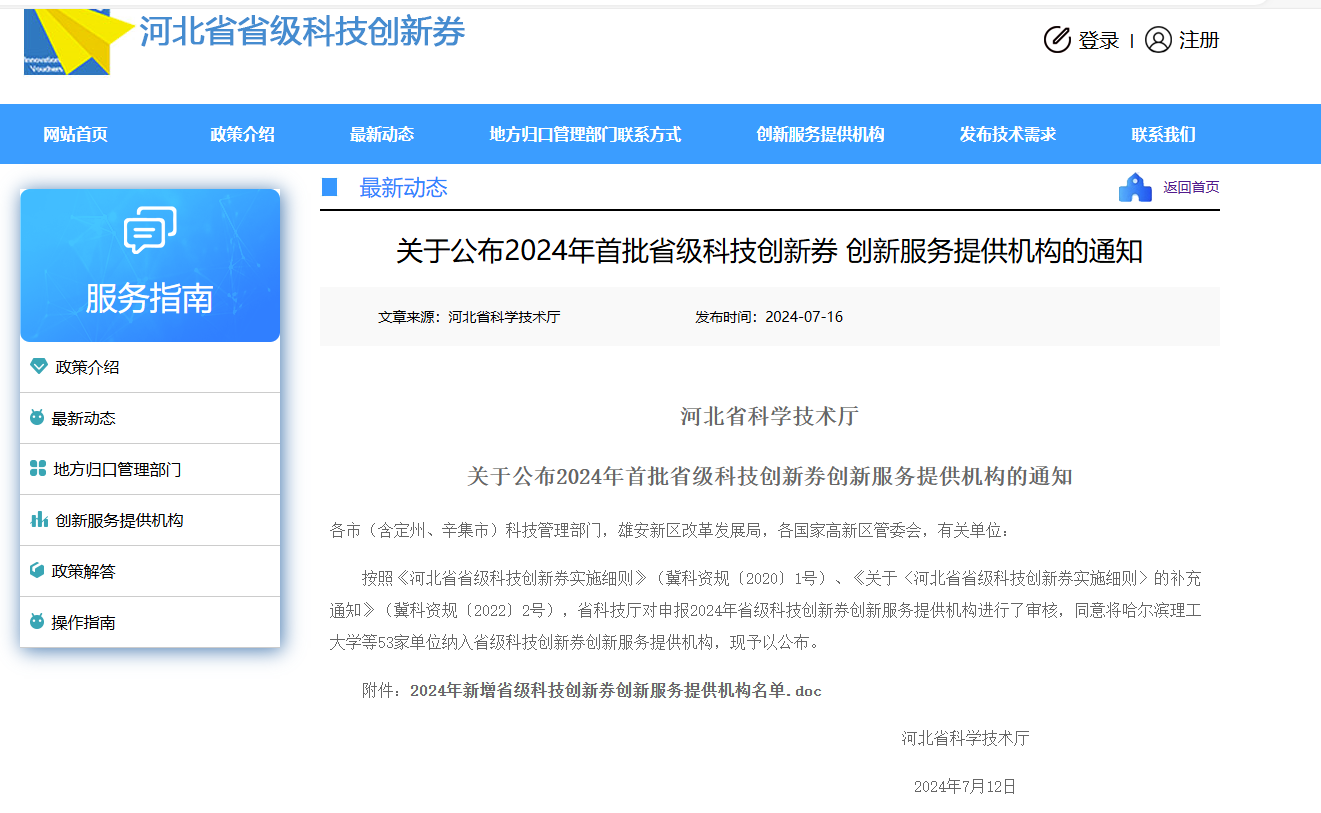Select 政策介绍 in the top navigation bar
The width and height of the screenshot is (1321, 813).
pos(242,134)
